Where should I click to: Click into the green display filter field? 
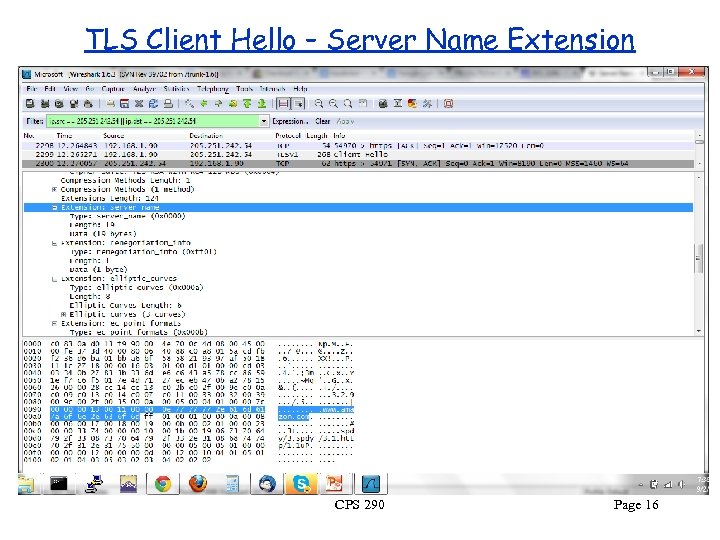click(x=154, y=121)
